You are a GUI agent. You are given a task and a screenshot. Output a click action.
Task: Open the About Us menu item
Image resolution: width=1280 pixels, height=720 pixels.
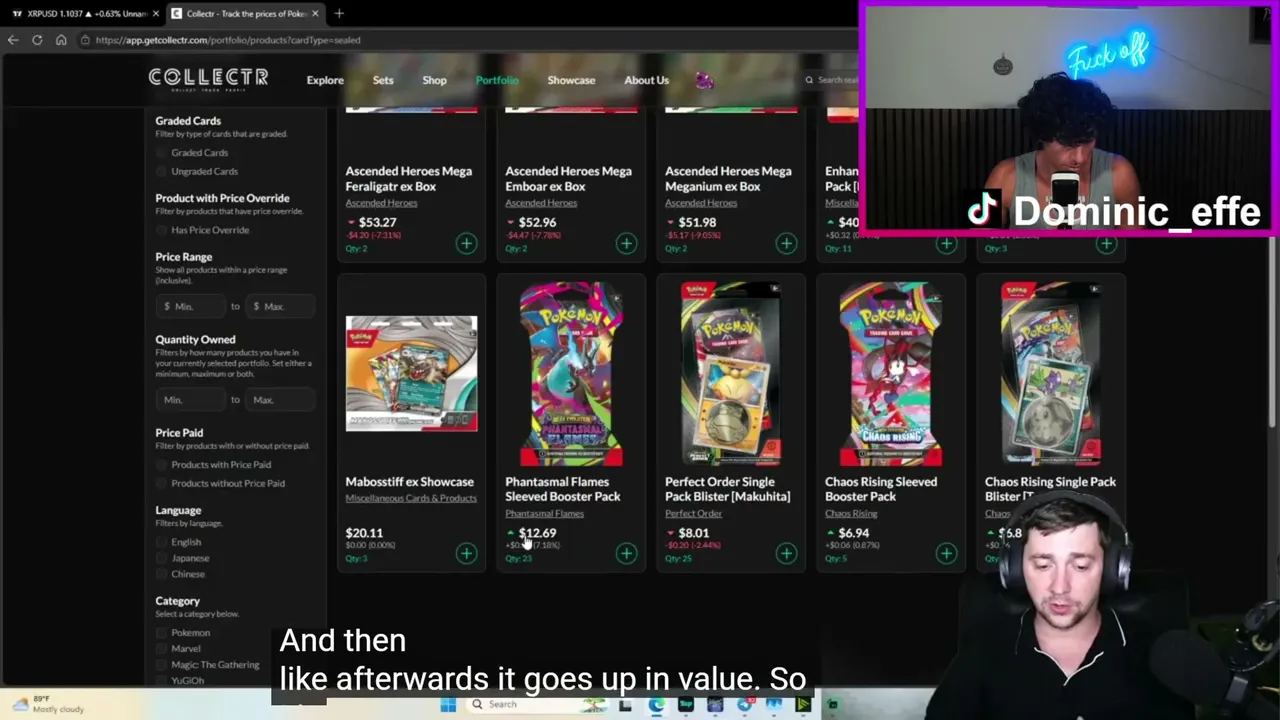pyautogui.click(x=646, y=80)
